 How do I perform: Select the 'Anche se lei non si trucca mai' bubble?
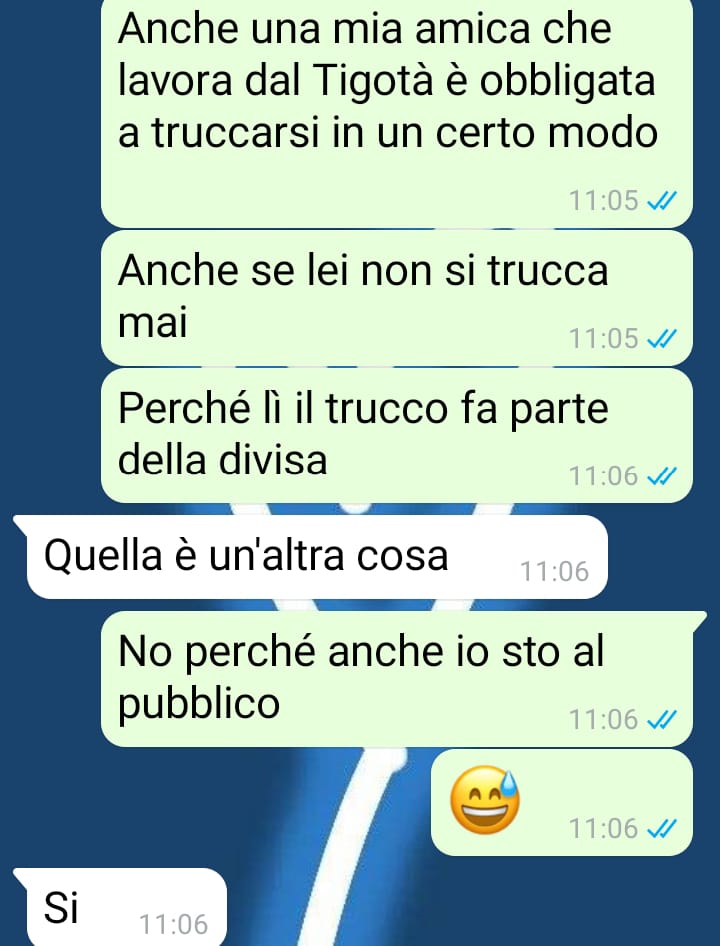[397, 298]
